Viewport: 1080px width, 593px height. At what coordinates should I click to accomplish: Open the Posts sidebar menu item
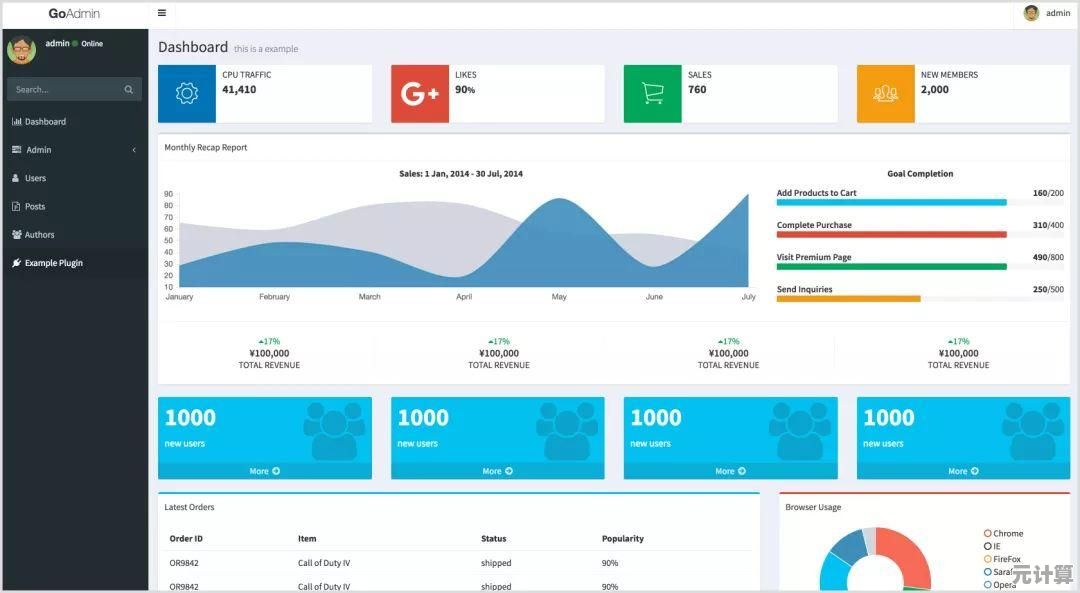pos(75,207)
